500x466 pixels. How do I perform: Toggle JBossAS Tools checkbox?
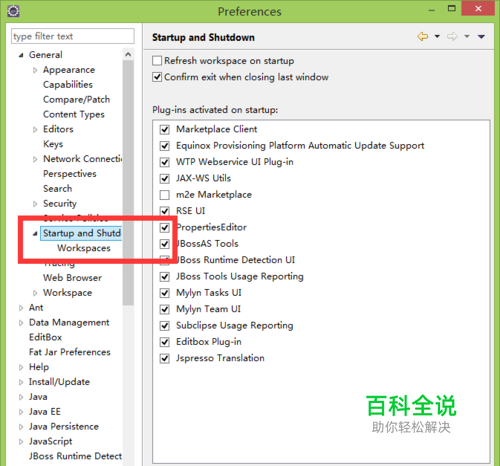[165, 244]
